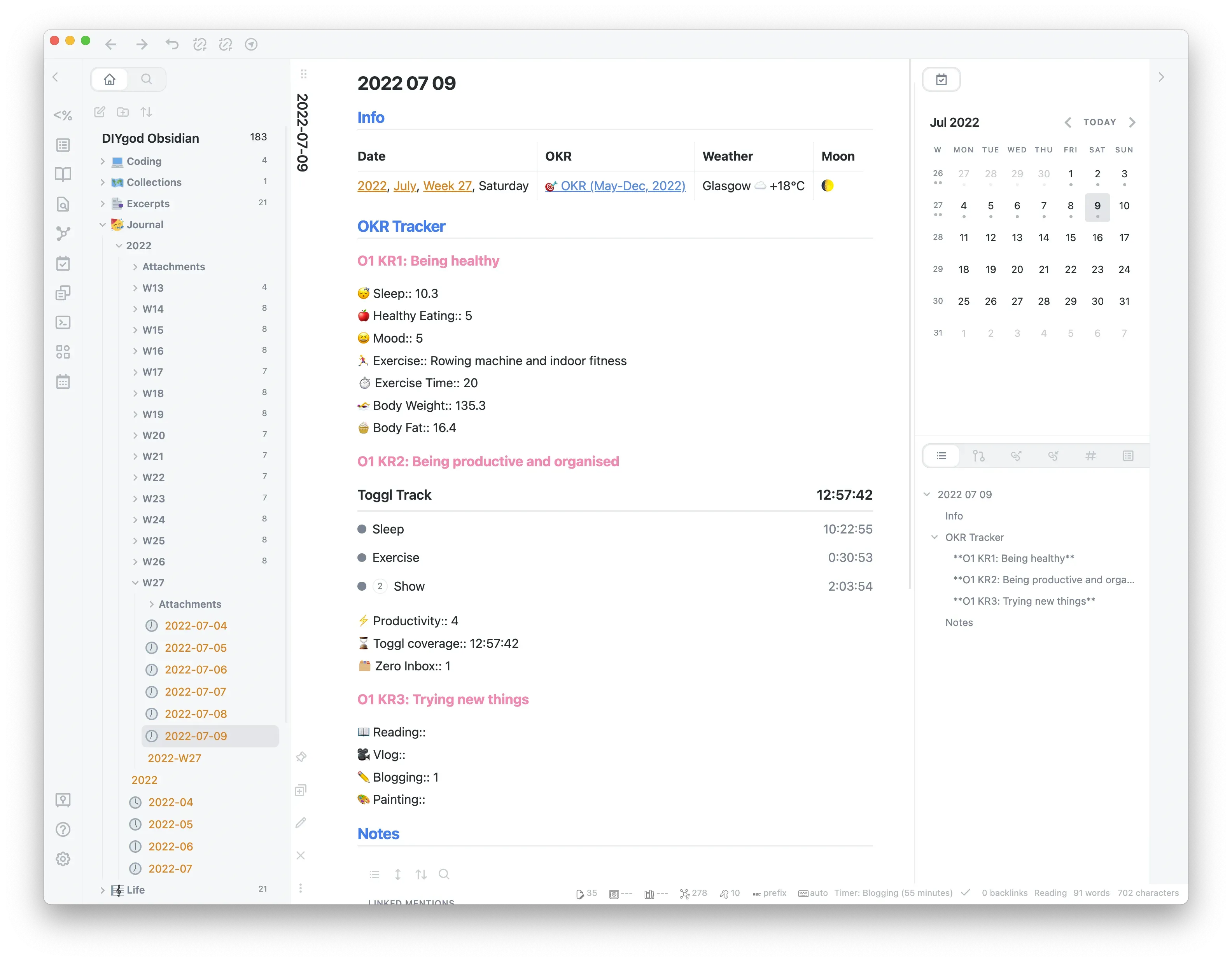
Task: Create a new folder in the file explorer
Action: coord(123,112)
